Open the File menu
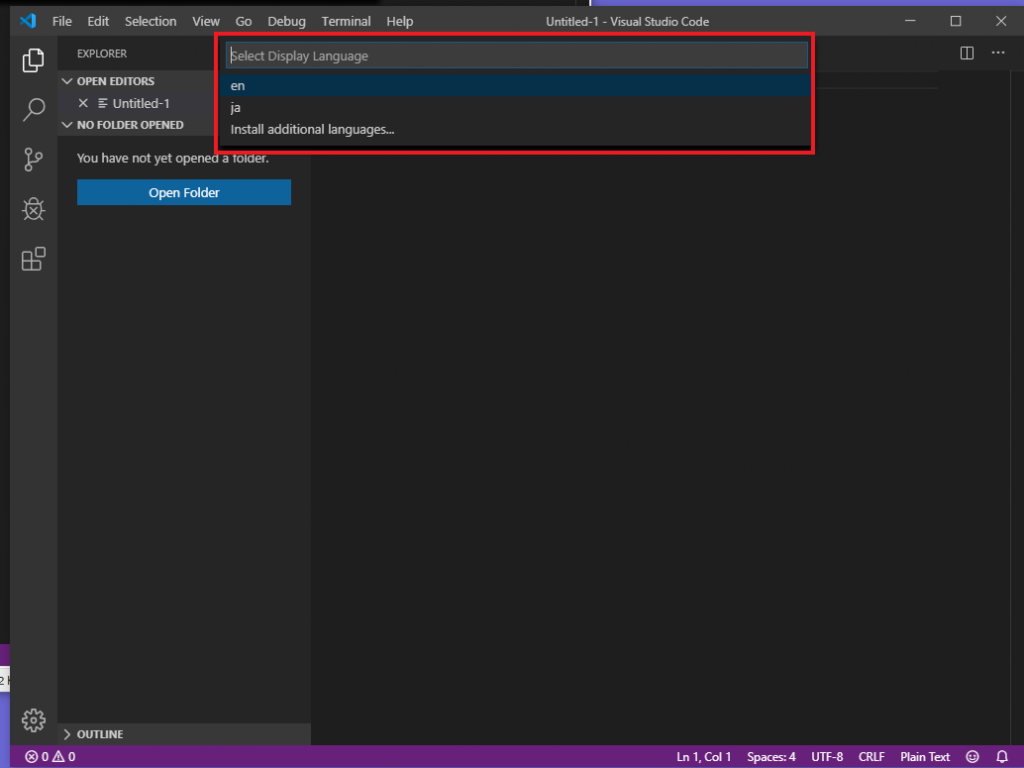Viewport: 1024px width, 768px height. [62, 22]
